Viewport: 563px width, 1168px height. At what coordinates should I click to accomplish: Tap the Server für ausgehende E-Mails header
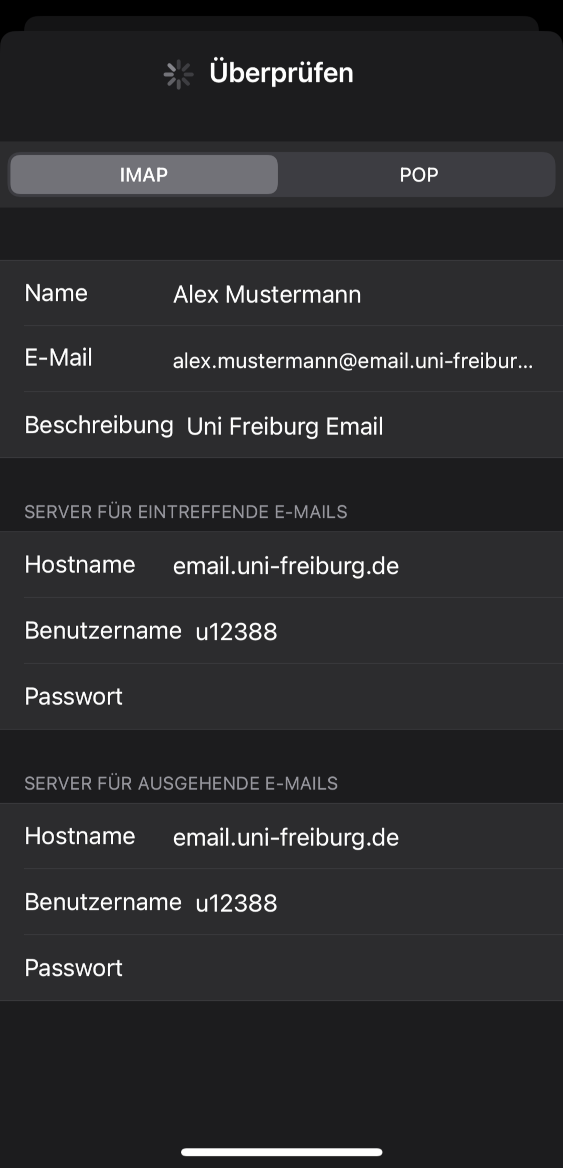(x=181, y=783)
